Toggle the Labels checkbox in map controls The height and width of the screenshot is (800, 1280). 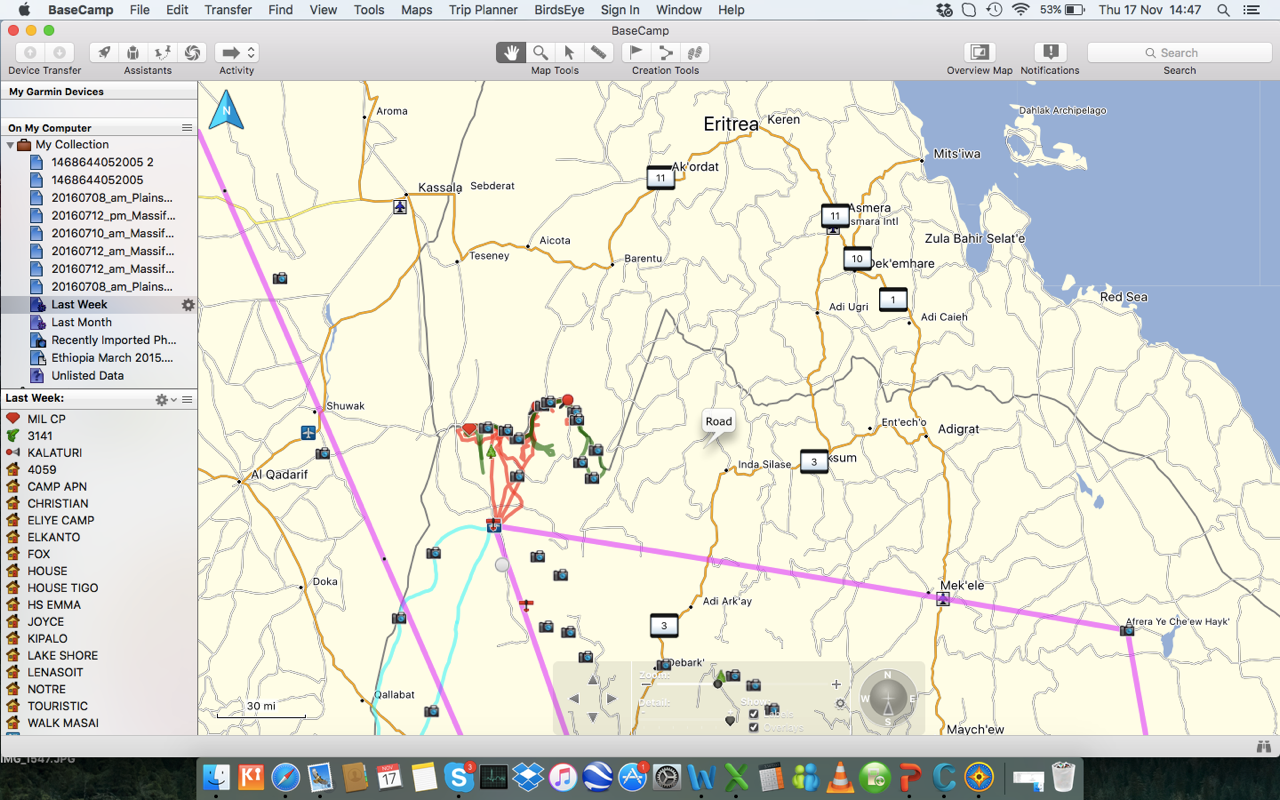coord(753,714)
